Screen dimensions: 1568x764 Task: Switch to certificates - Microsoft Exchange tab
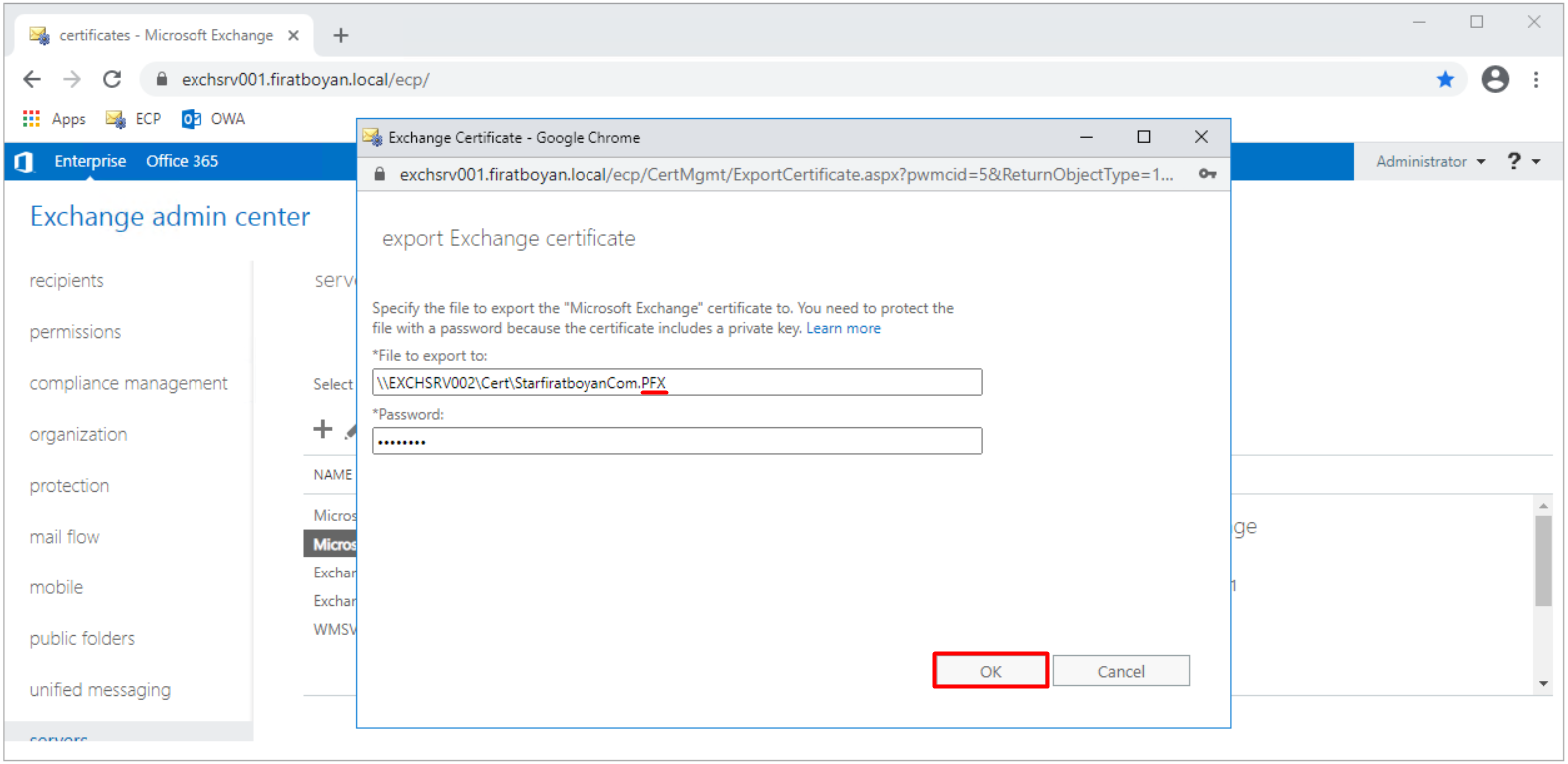click(165, 35)
